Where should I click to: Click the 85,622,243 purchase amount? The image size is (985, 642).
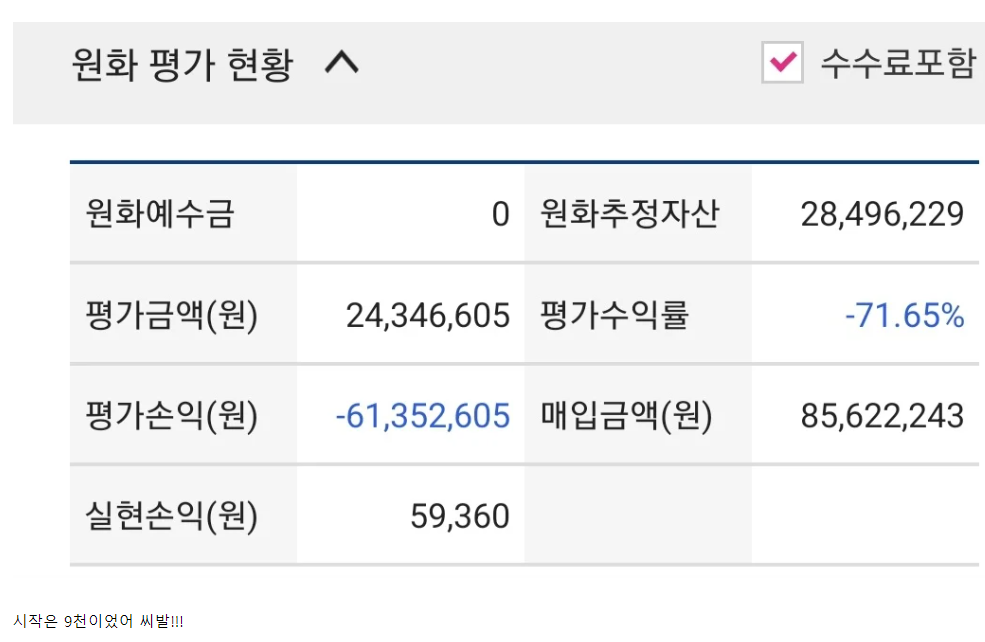[x=882, y=416]
